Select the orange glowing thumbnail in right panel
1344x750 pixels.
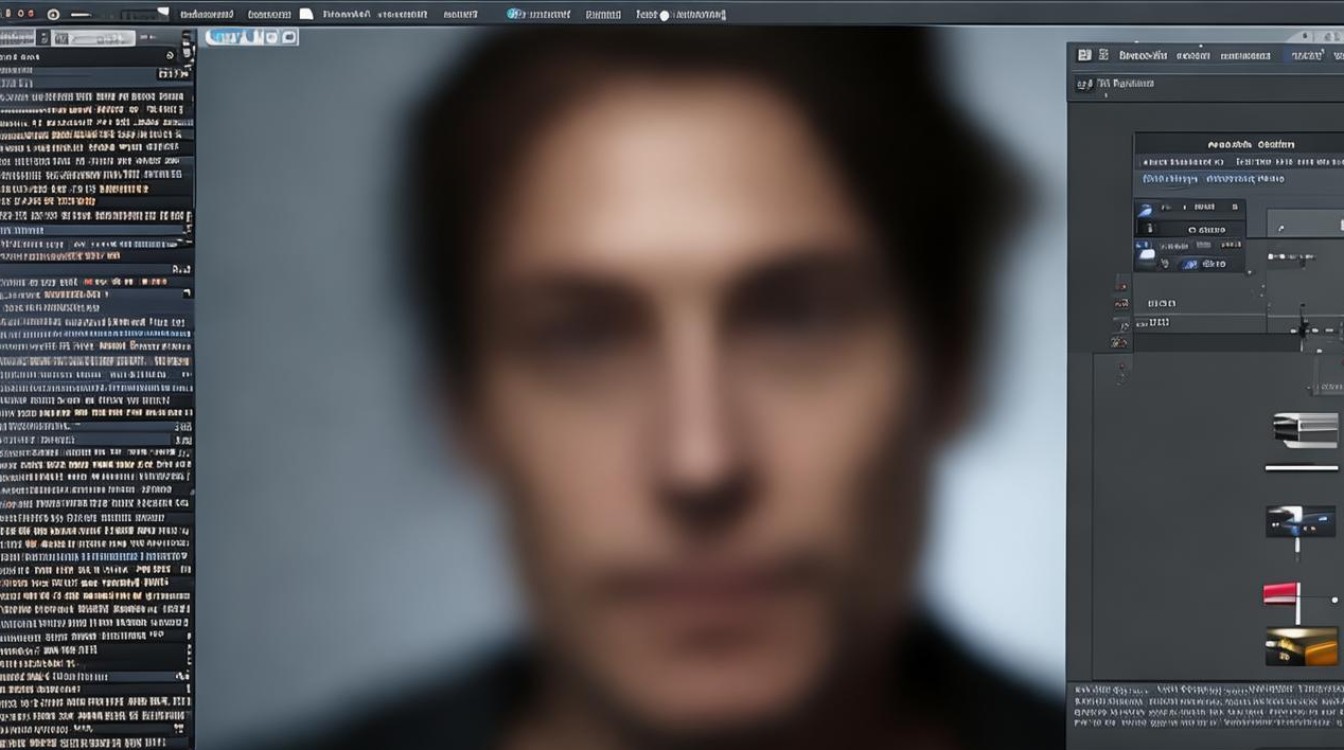1300,646
